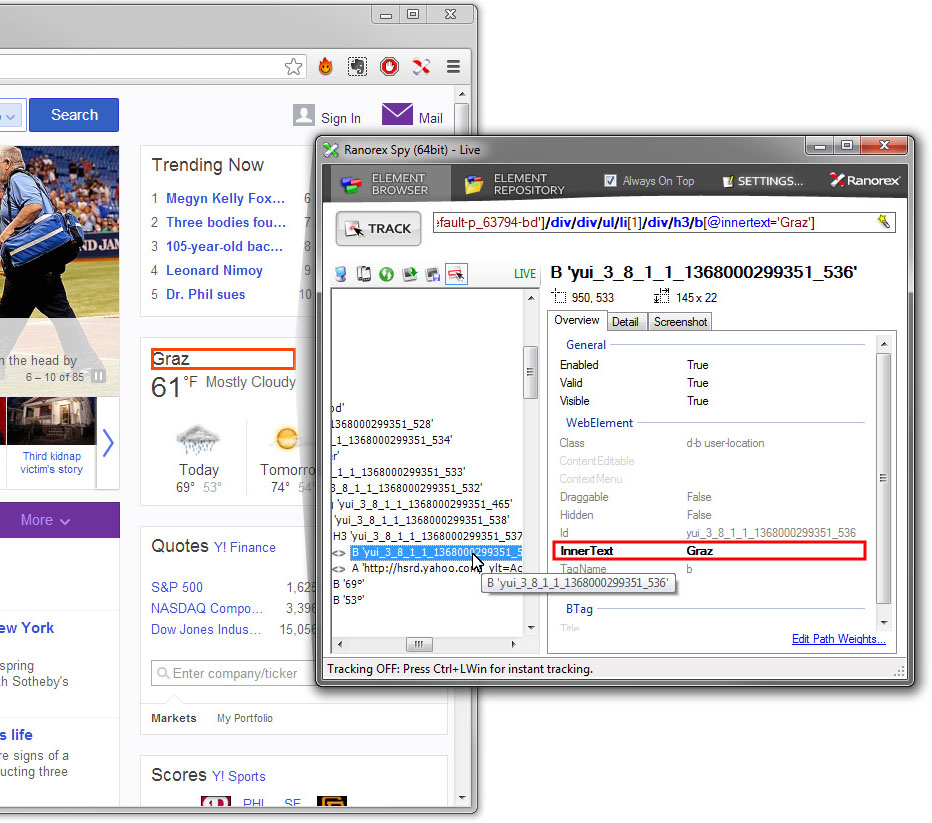Click the Megyn Kelly Fox trending link
Viewport: 932px width, 823px height.
[x=225, y=198]
